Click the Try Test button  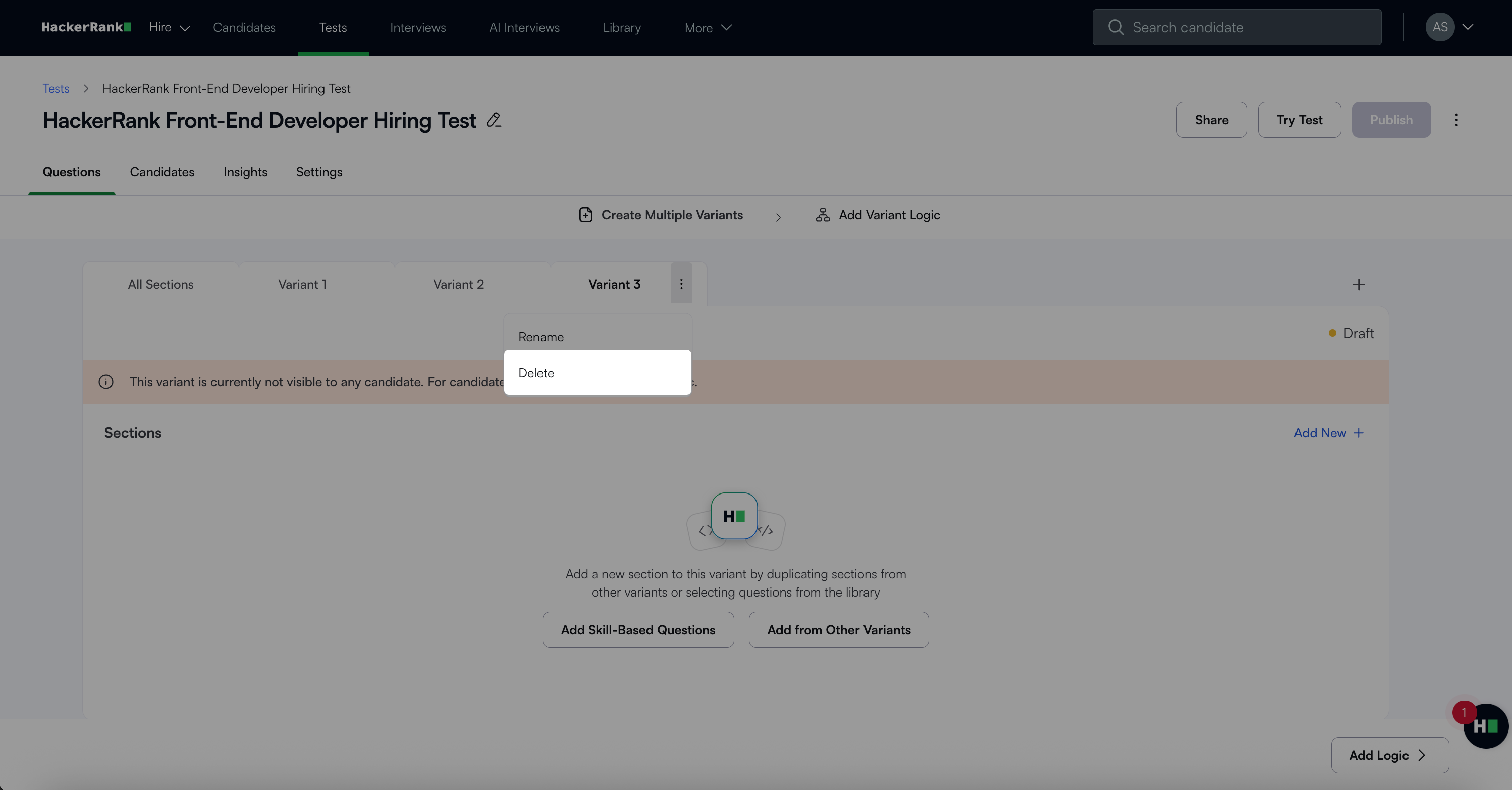(x=1299, y=120)
